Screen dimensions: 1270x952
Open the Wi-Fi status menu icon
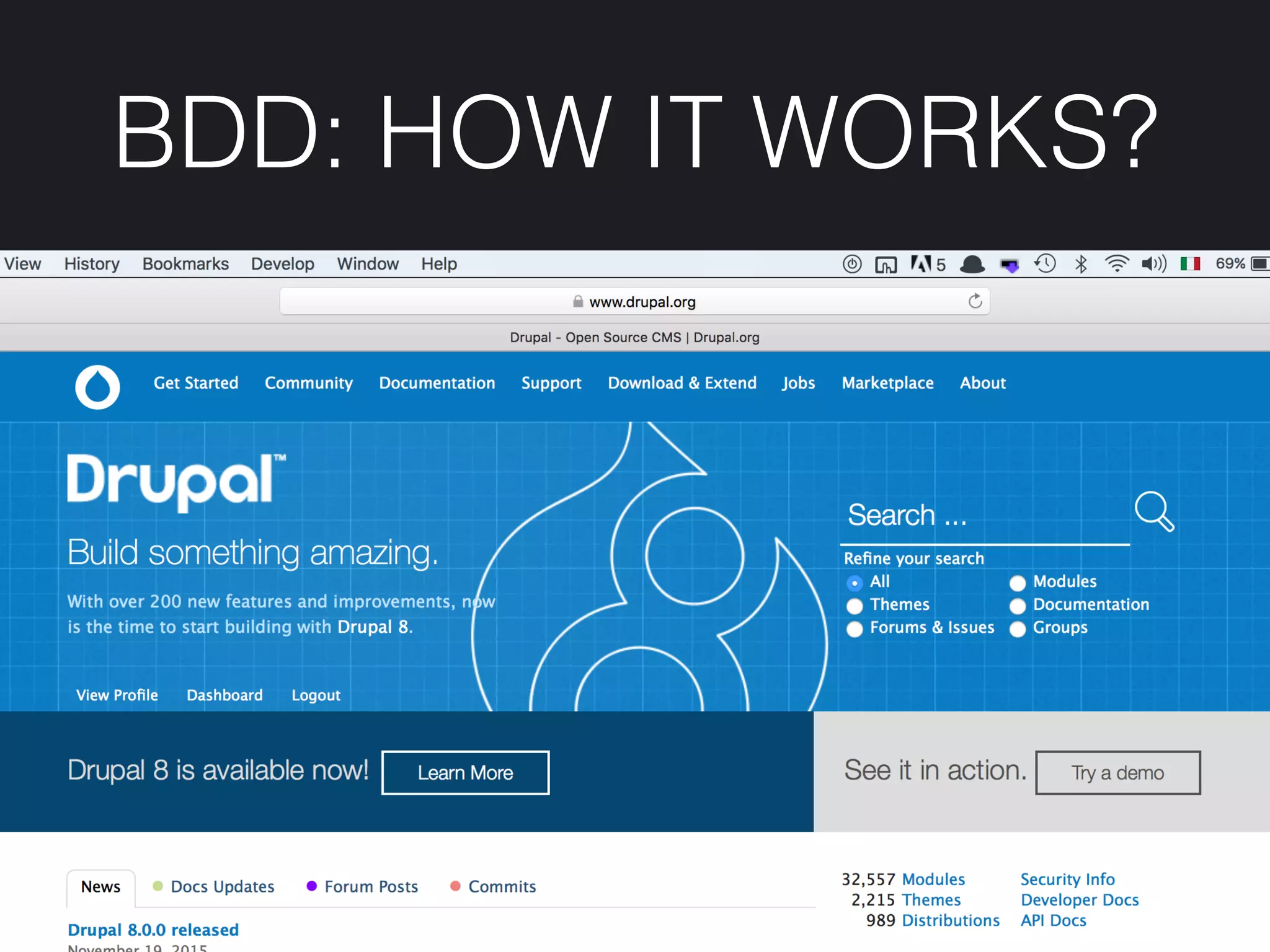1117,264
